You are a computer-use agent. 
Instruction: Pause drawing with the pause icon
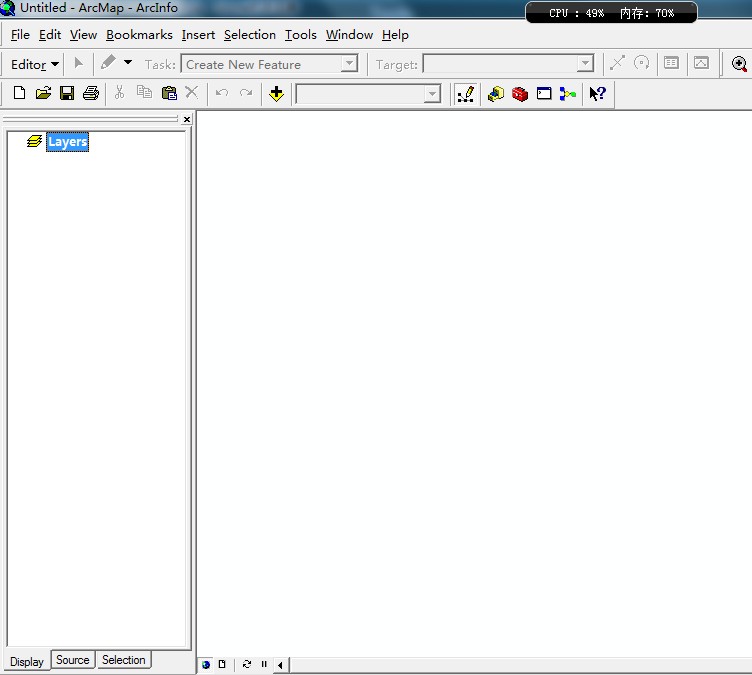(264, 664)
